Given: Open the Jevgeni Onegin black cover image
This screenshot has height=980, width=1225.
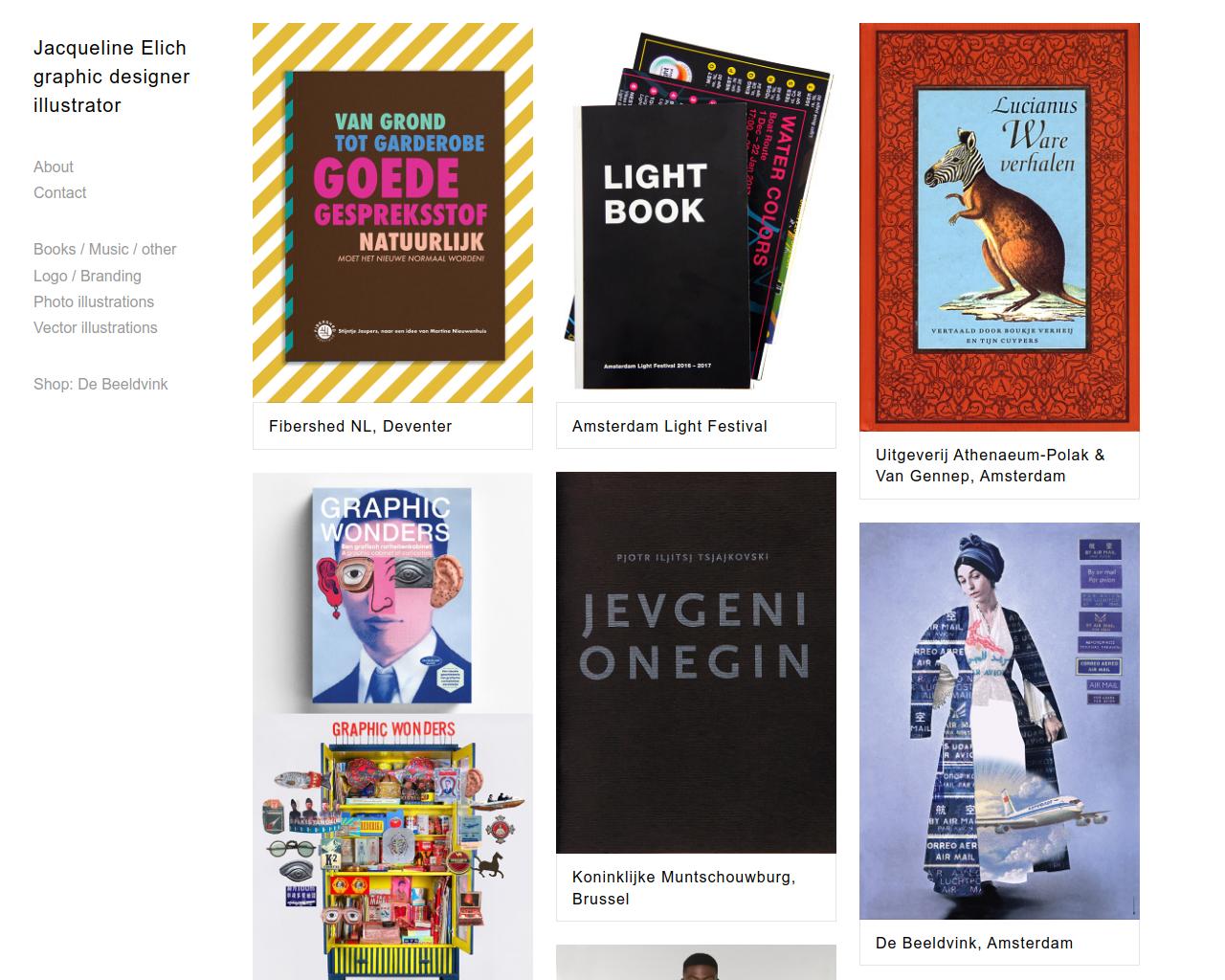Looking at the screenshot, I should point(696,662).
